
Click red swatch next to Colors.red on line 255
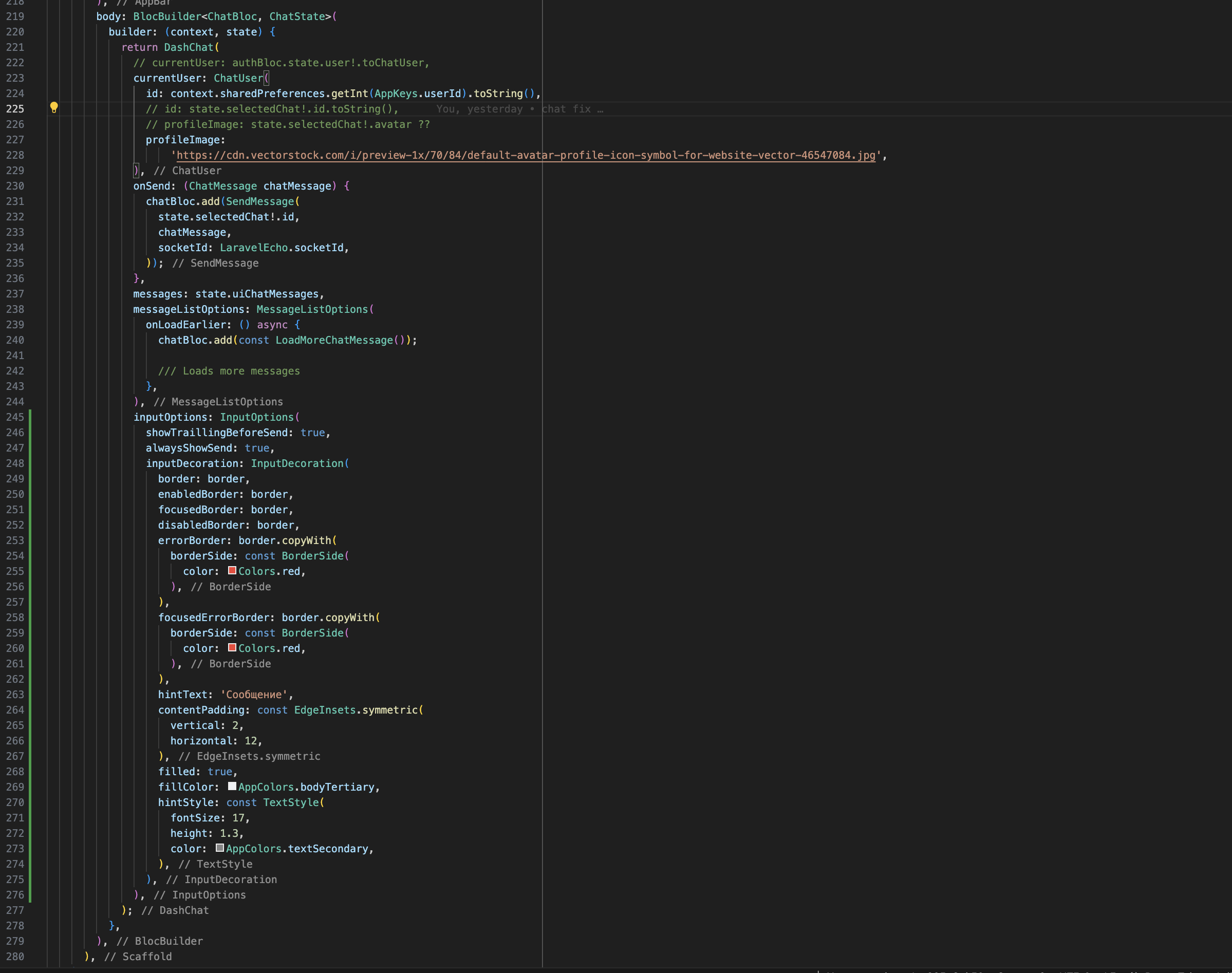232,570
